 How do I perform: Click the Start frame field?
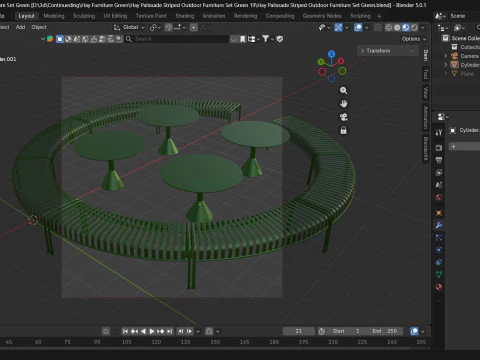point(346,331)
